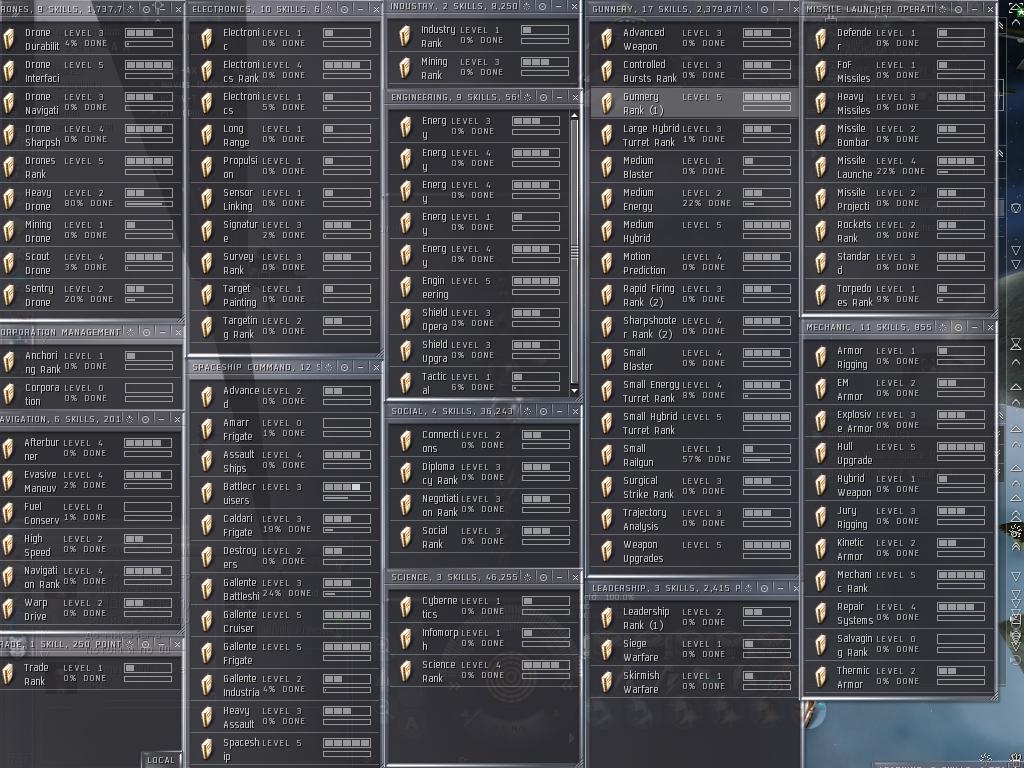The image size is (1024, 768).
Task: Select the Hull Upgrade skill book icon
Action: pyautogui.click(x=821, y=453)
